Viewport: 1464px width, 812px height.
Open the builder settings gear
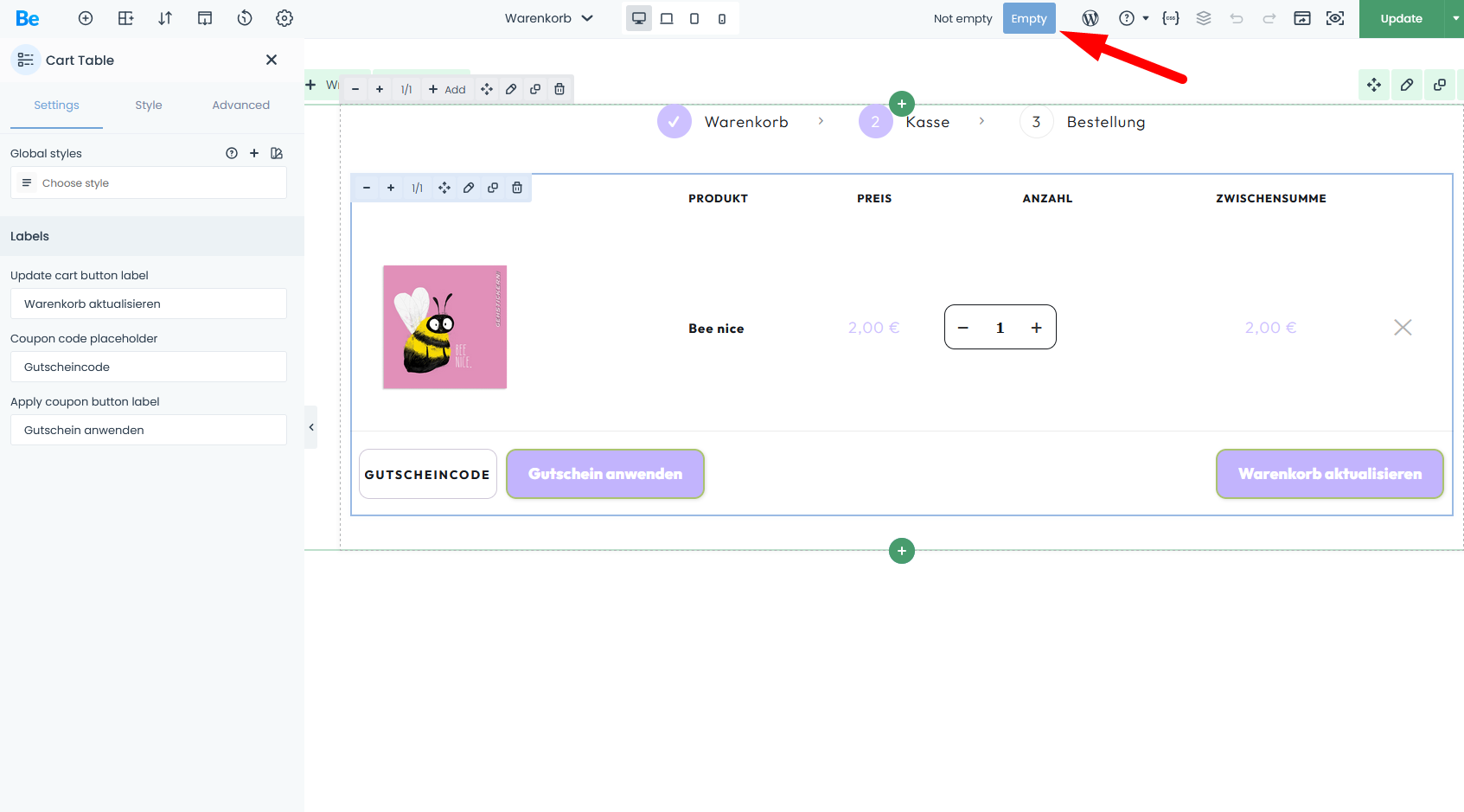point(284,18)
